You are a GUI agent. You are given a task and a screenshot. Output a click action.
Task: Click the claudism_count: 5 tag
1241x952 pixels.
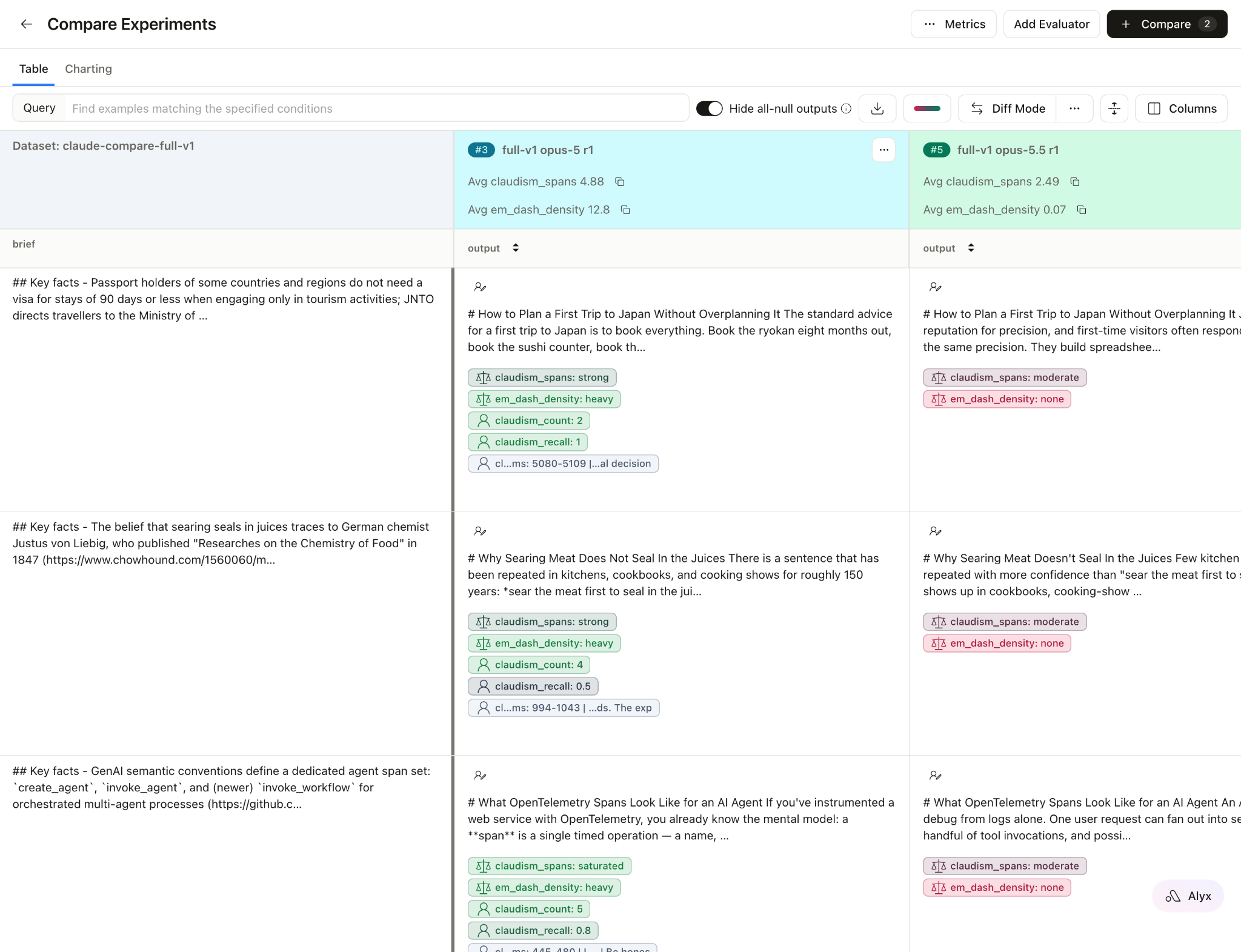pyautogui.click(x=529, y=909)
